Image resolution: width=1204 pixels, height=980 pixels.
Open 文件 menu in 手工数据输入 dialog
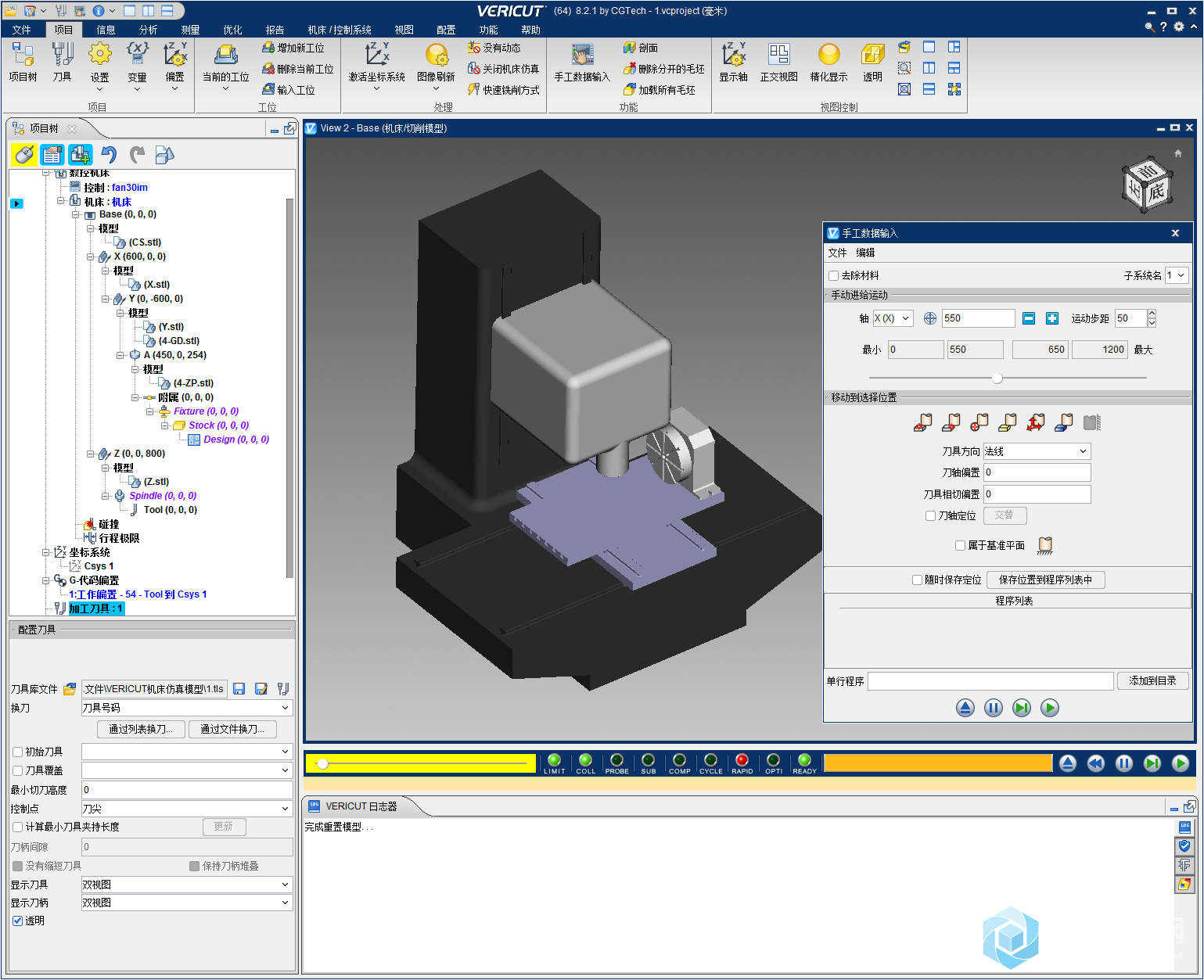point(837,253)
